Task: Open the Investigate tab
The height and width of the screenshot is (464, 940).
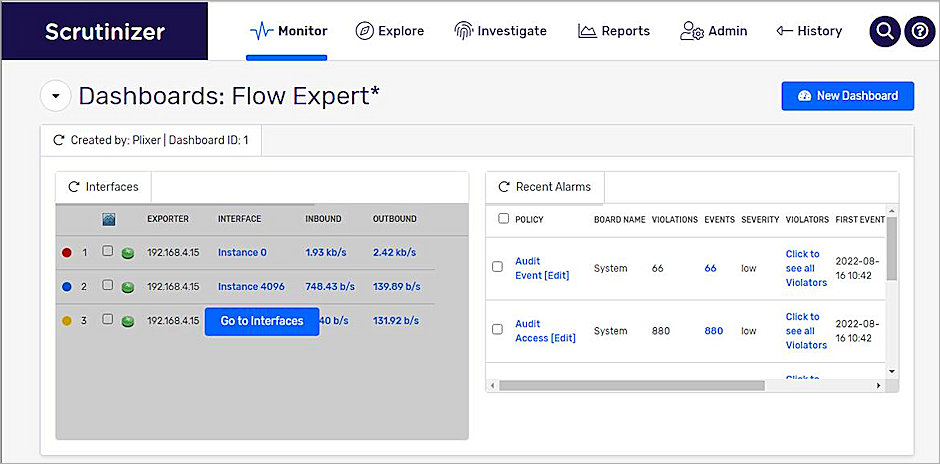Action: (500, 31)
